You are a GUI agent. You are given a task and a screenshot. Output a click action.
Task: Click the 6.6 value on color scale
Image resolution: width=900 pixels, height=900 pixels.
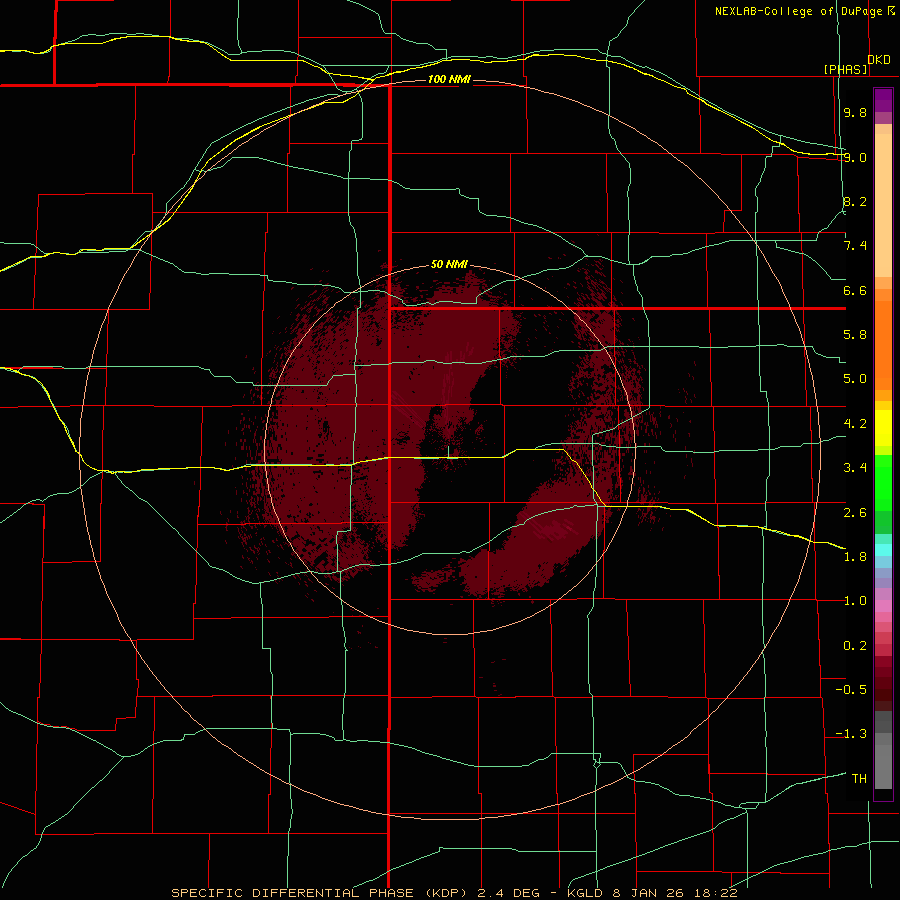(x=855, y=290)
